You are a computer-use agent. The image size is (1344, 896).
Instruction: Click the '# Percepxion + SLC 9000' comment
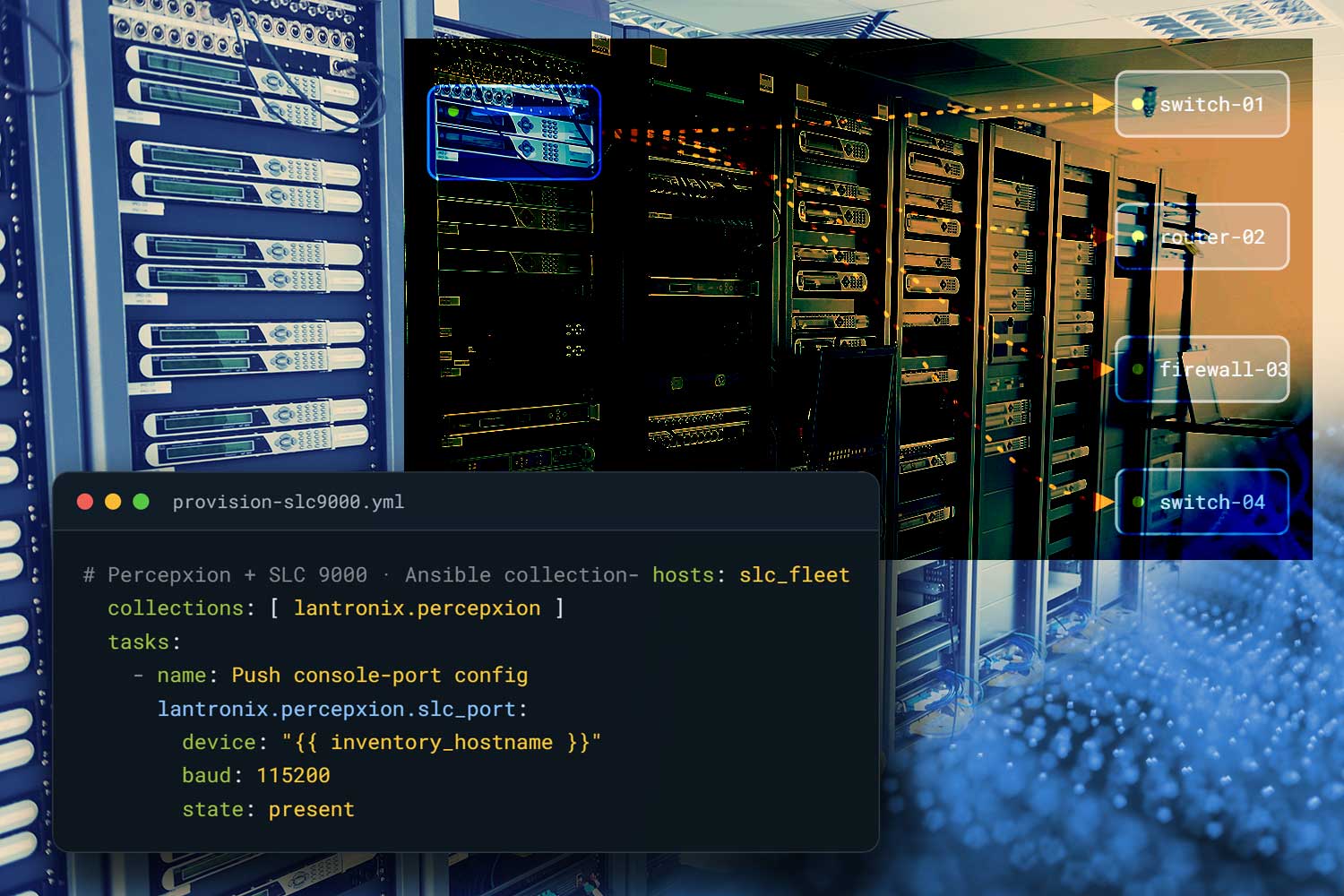[x=225, y=574]
